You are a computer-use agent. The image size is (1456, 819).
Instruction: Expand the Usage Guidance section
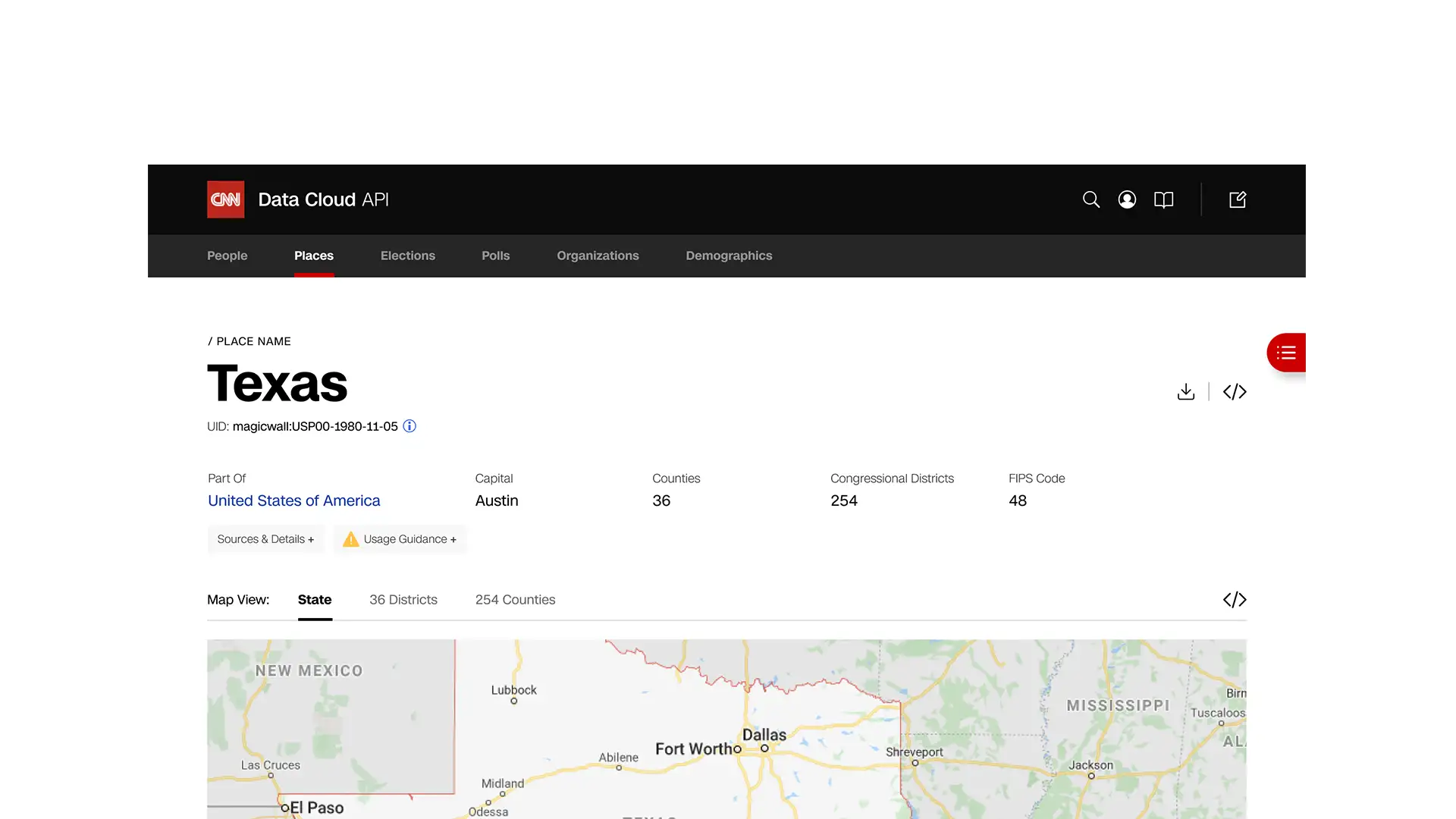[x=400, y=539]
